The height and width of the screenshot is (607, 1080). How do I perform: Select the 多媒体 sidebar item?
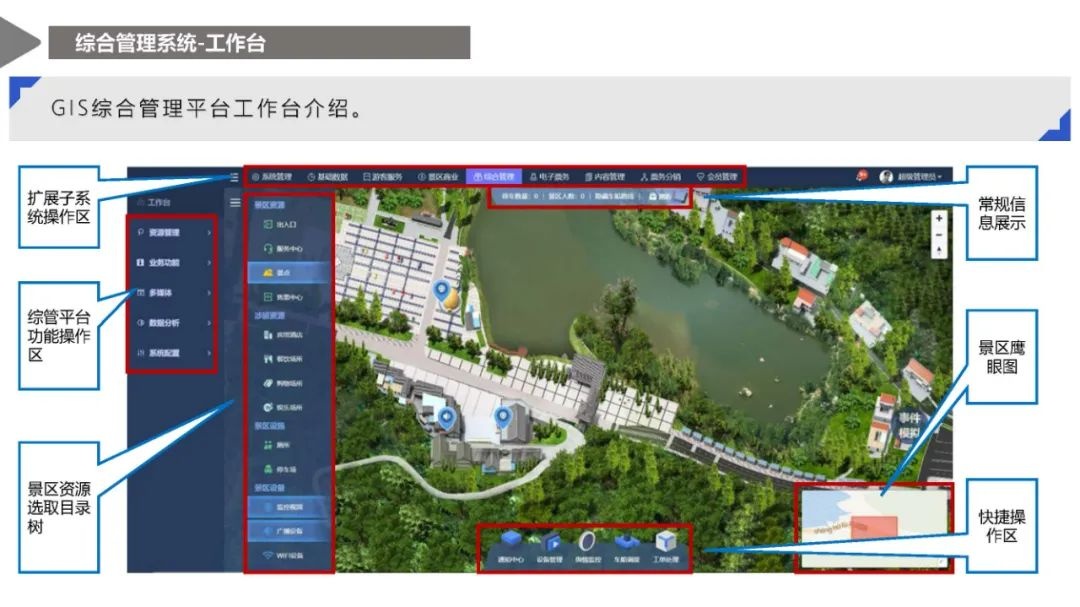tap(172, 293)
